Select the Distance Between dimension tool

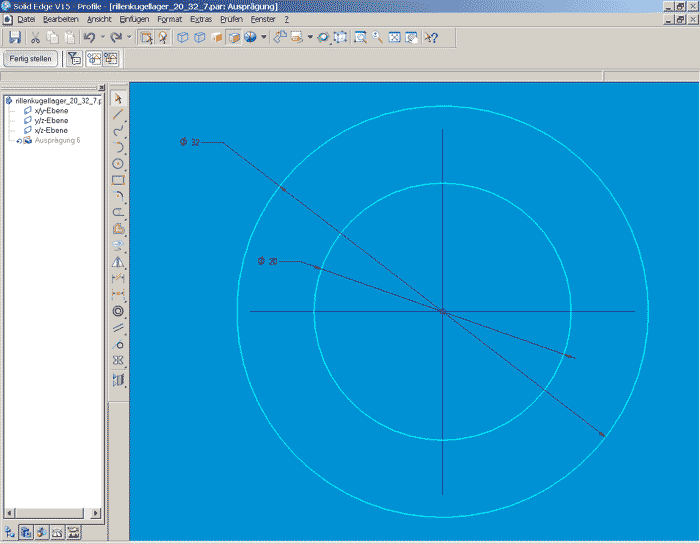(118, 295)
